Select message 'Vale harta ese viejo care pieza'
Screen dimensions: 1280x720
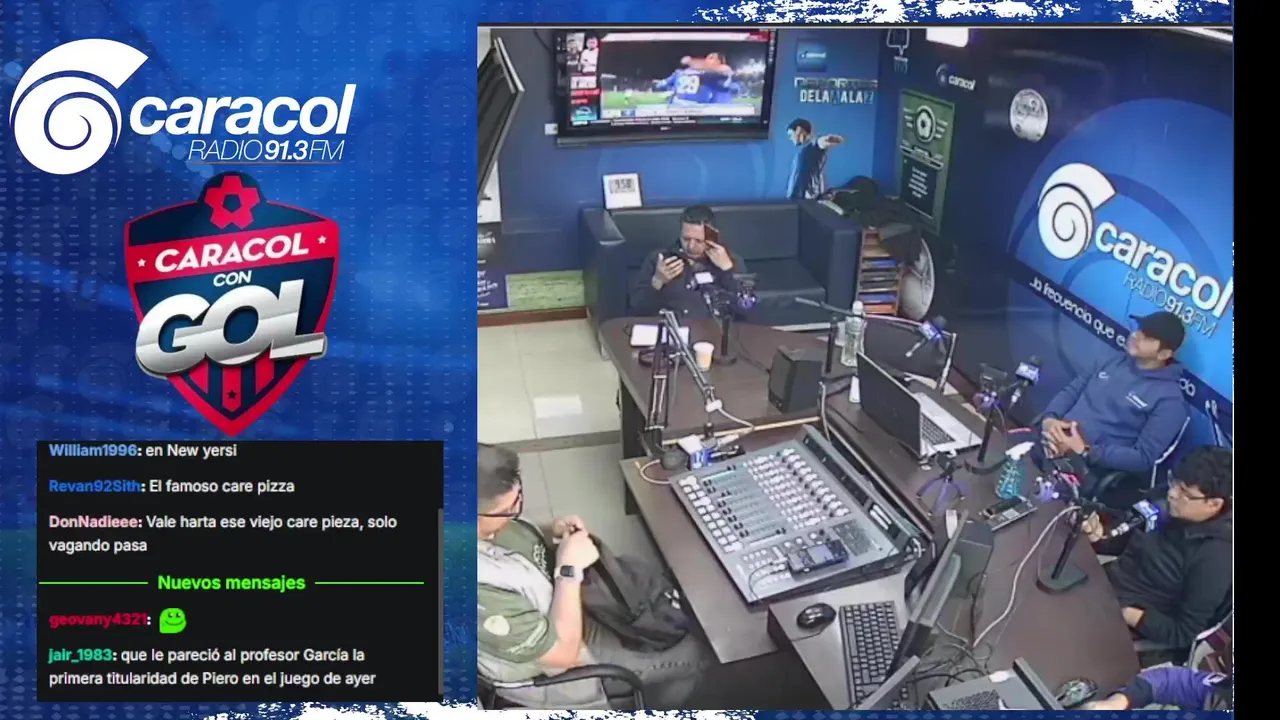click(222, 534)
